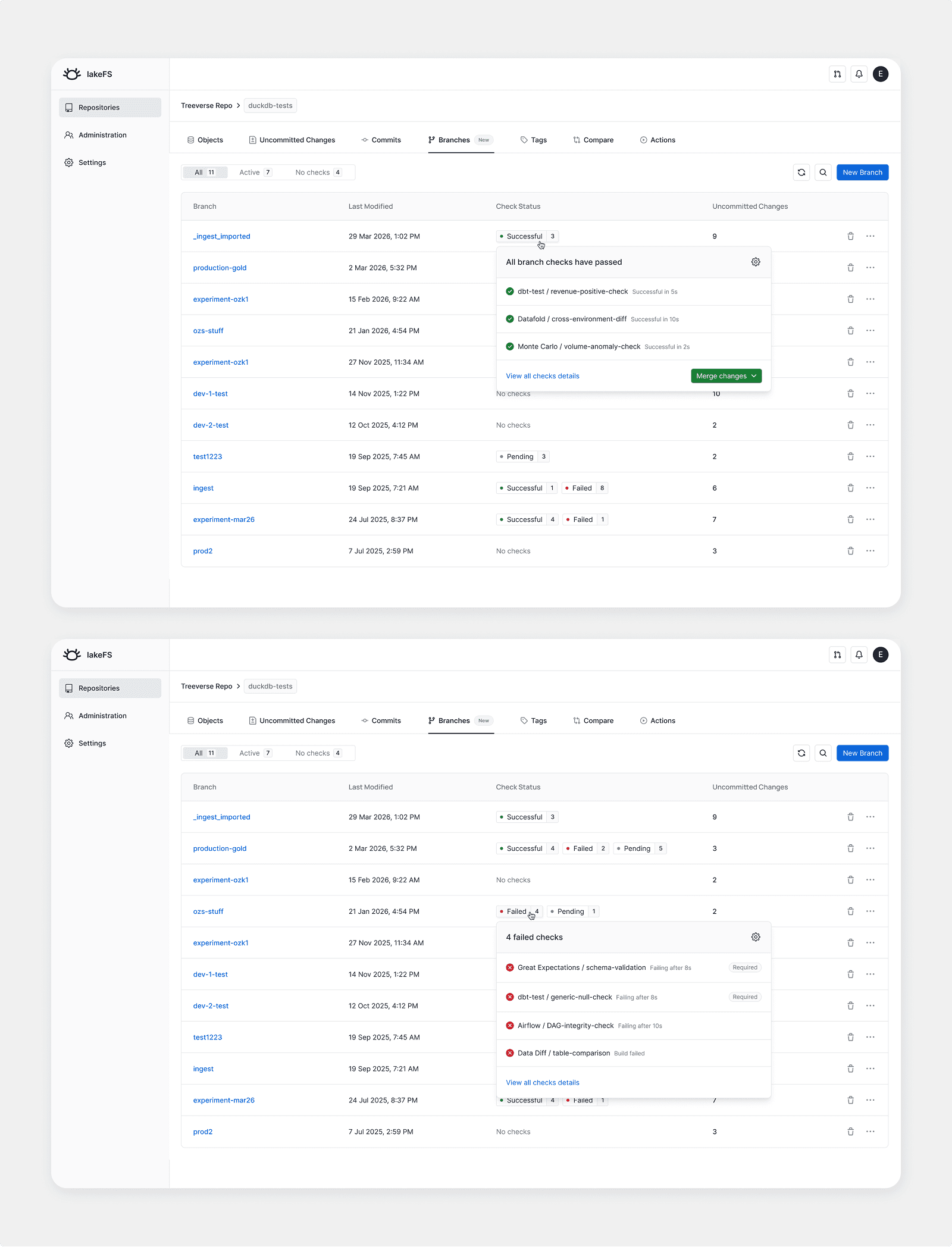Click the Administration sidebar icon

68,135
